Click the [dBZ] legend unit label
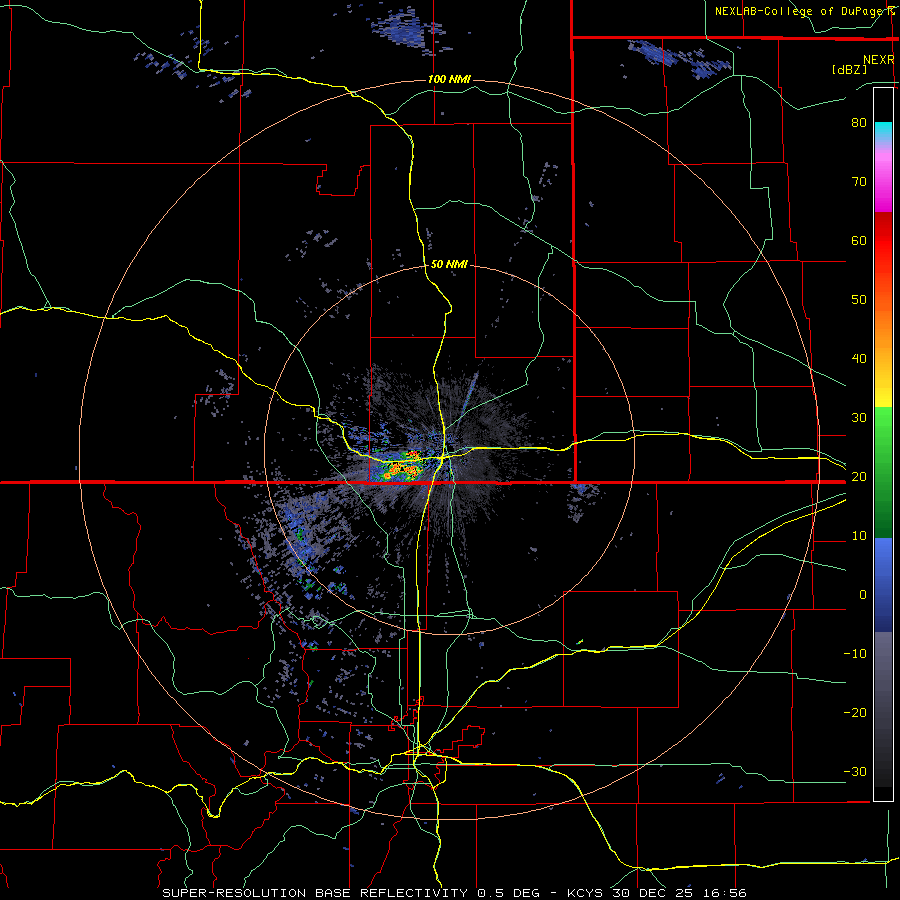 click(849, 70)
